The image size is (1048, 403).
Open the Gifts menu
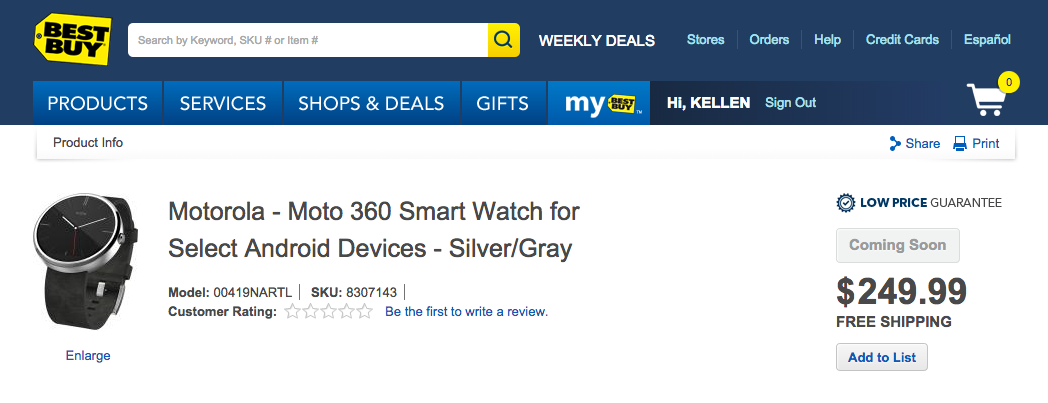pos(502,103)
